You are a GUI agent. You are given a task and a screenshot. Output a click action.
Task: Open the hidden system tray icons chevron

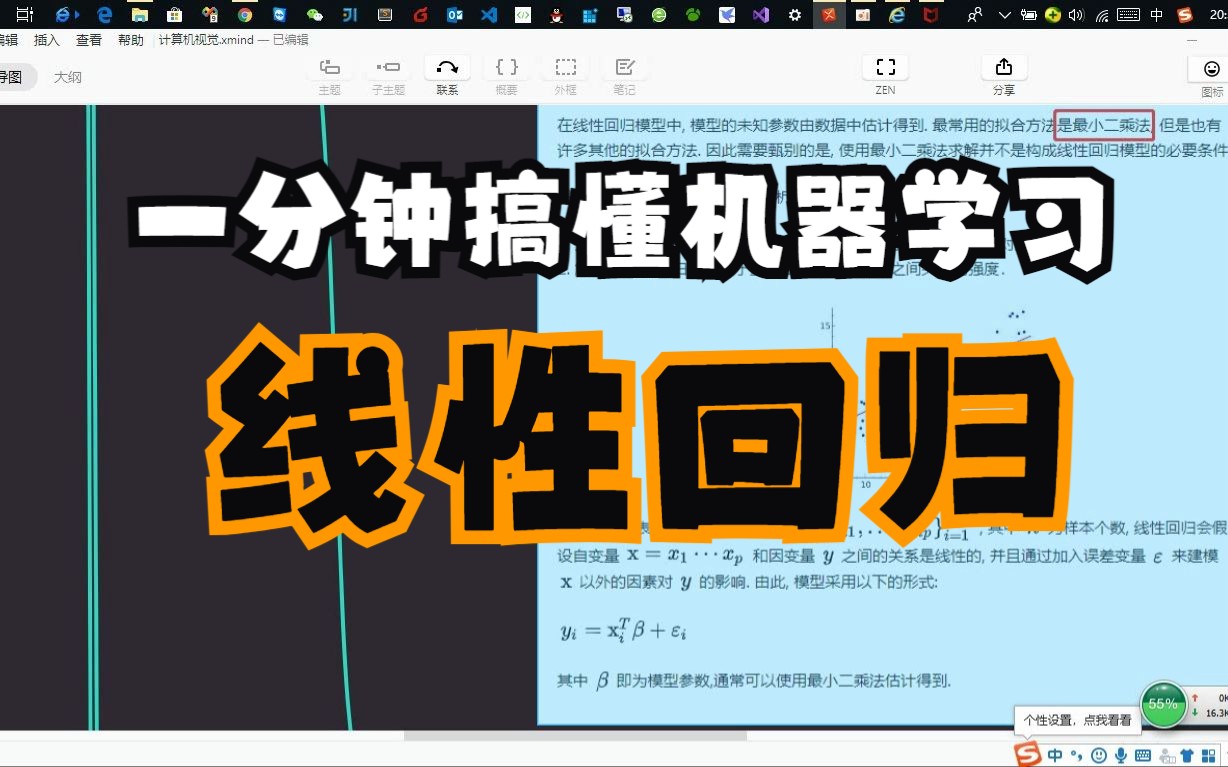(x=1004, y=15)
